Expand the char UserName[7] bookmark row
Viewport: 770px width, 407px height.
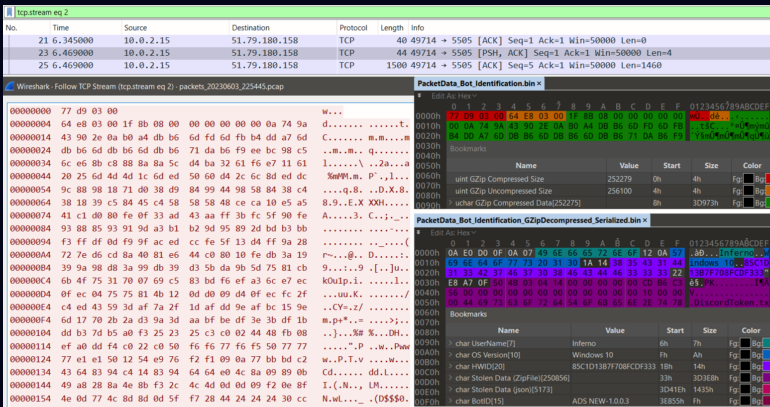pyautogui.click(x=451, y=343)
